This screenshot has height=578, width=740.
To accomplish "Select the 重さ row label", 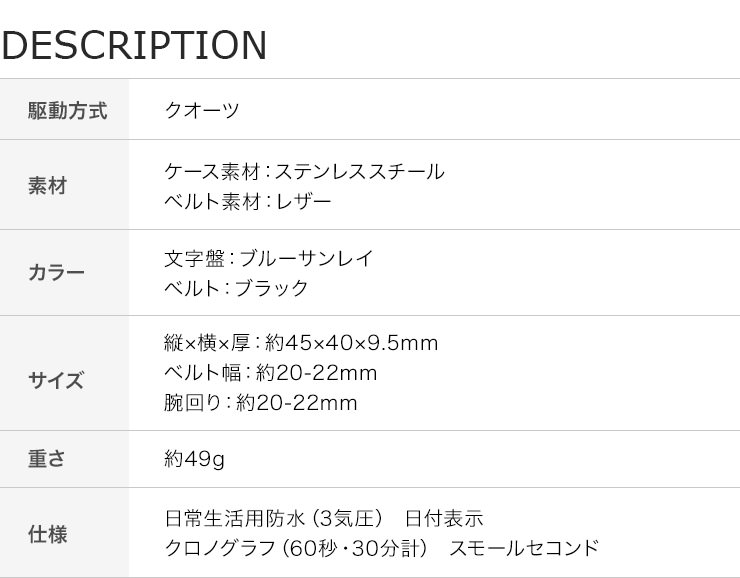I will tap(47, 459).
